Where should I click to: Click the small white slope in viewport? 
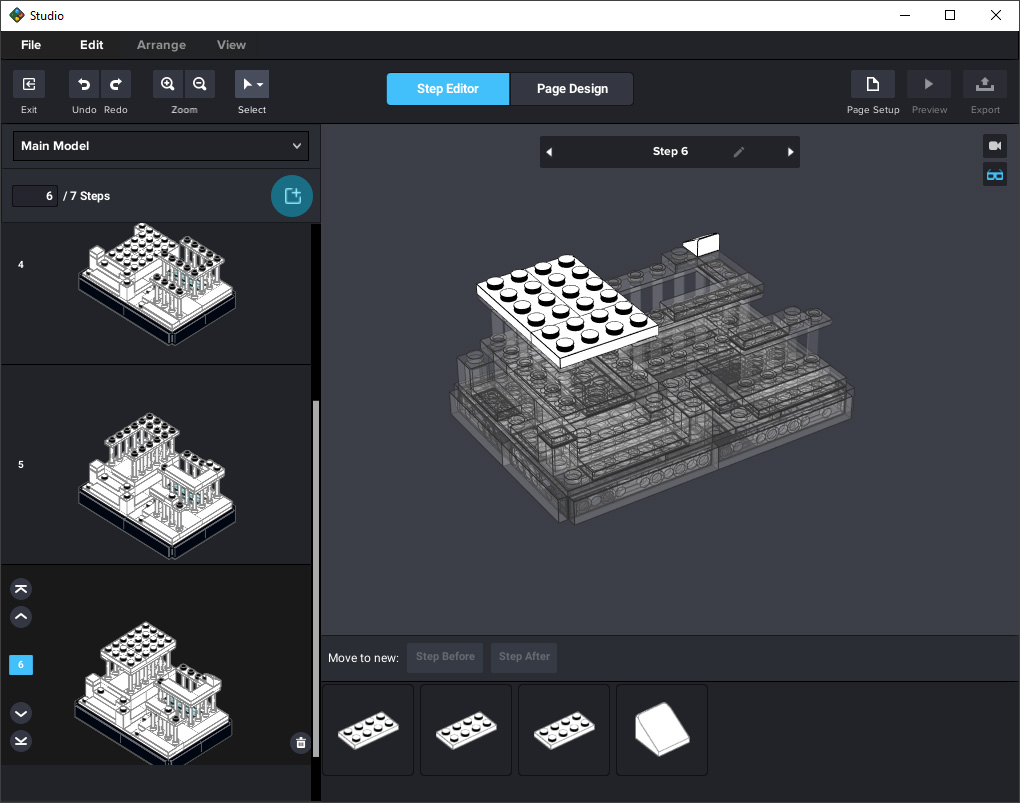pos(702,245)
